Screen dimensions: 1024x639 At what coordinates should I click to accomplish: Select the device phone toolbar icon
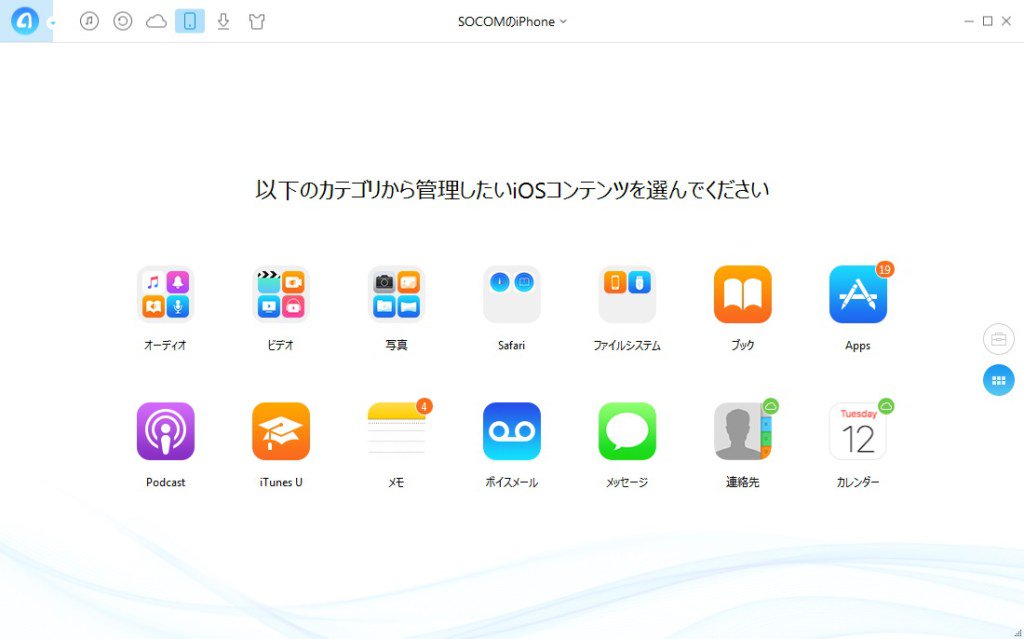[190, 22]
